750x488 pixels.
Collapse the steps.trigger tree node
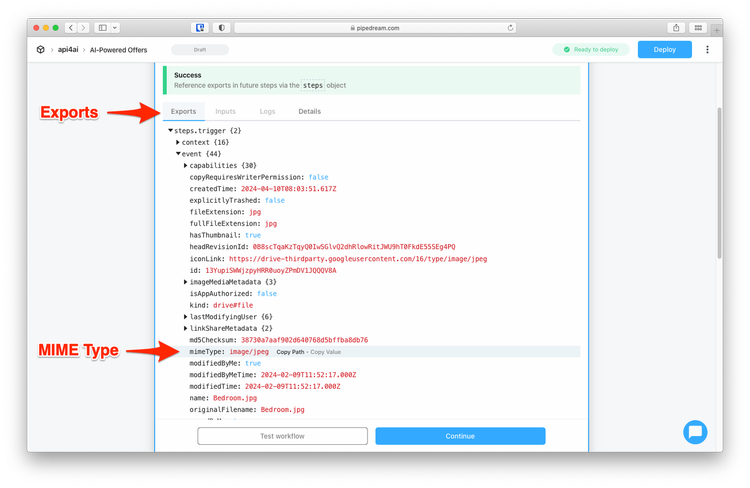point(170,130)
